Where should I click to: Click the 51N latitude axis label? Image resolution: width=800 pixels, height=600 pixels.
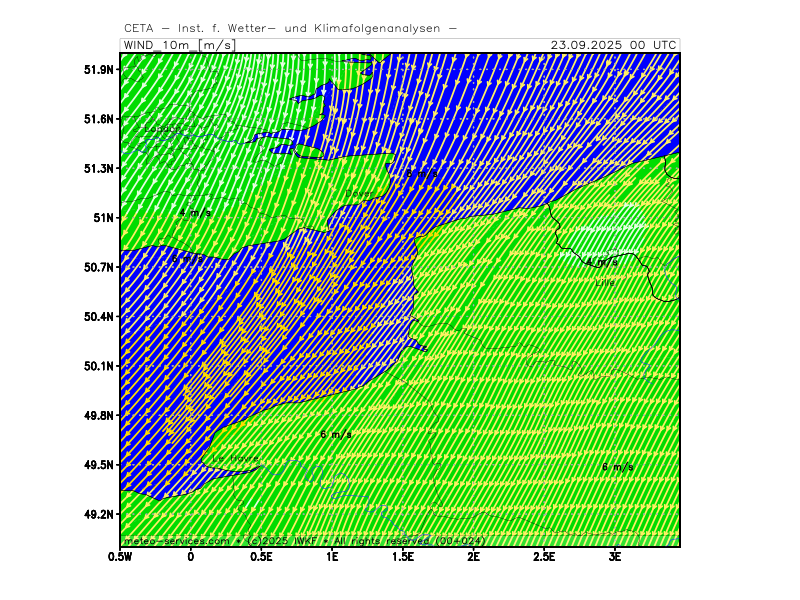point(103,218)
